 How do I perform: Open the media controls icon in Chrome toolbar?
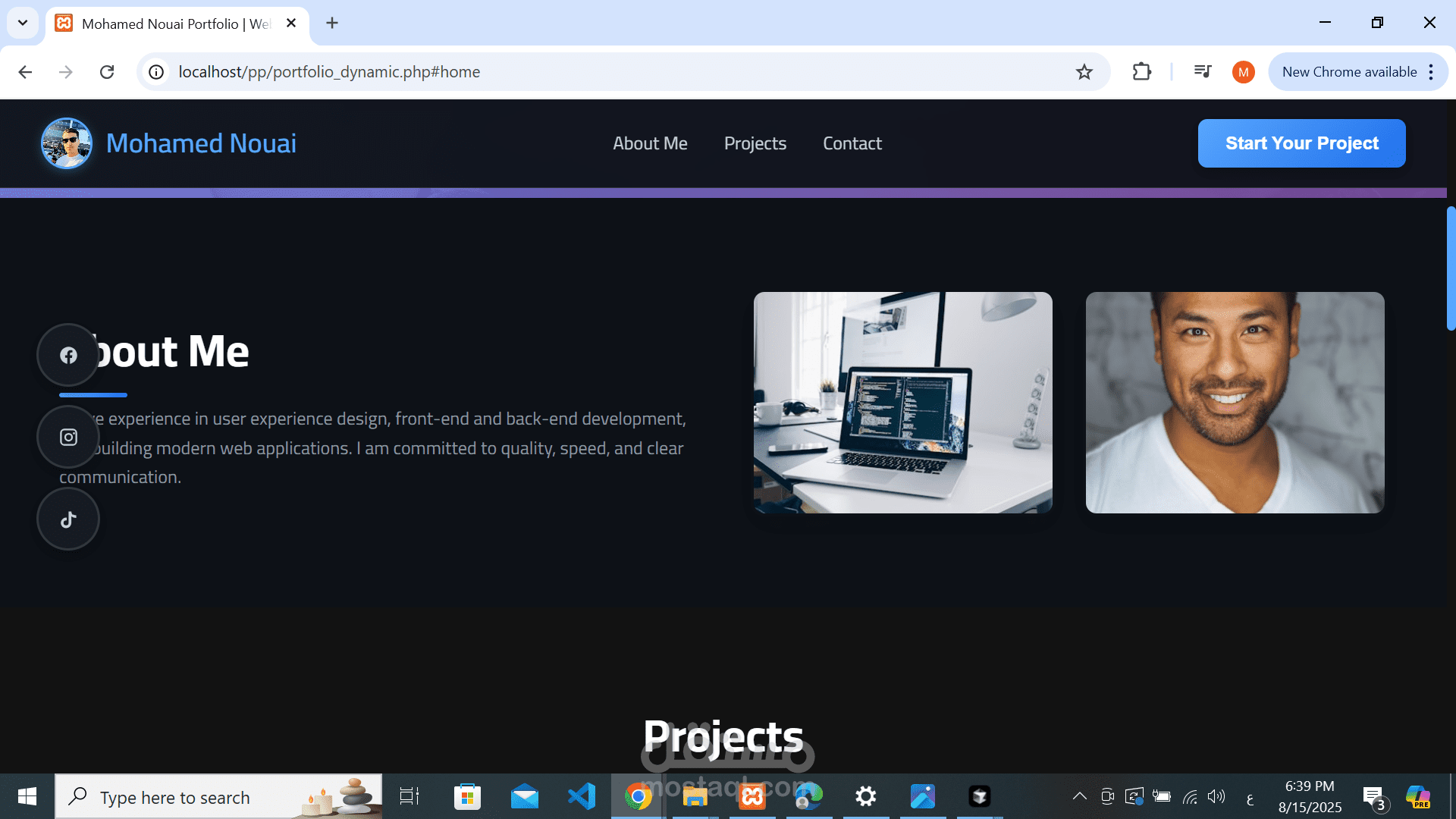click(1203, 72)
